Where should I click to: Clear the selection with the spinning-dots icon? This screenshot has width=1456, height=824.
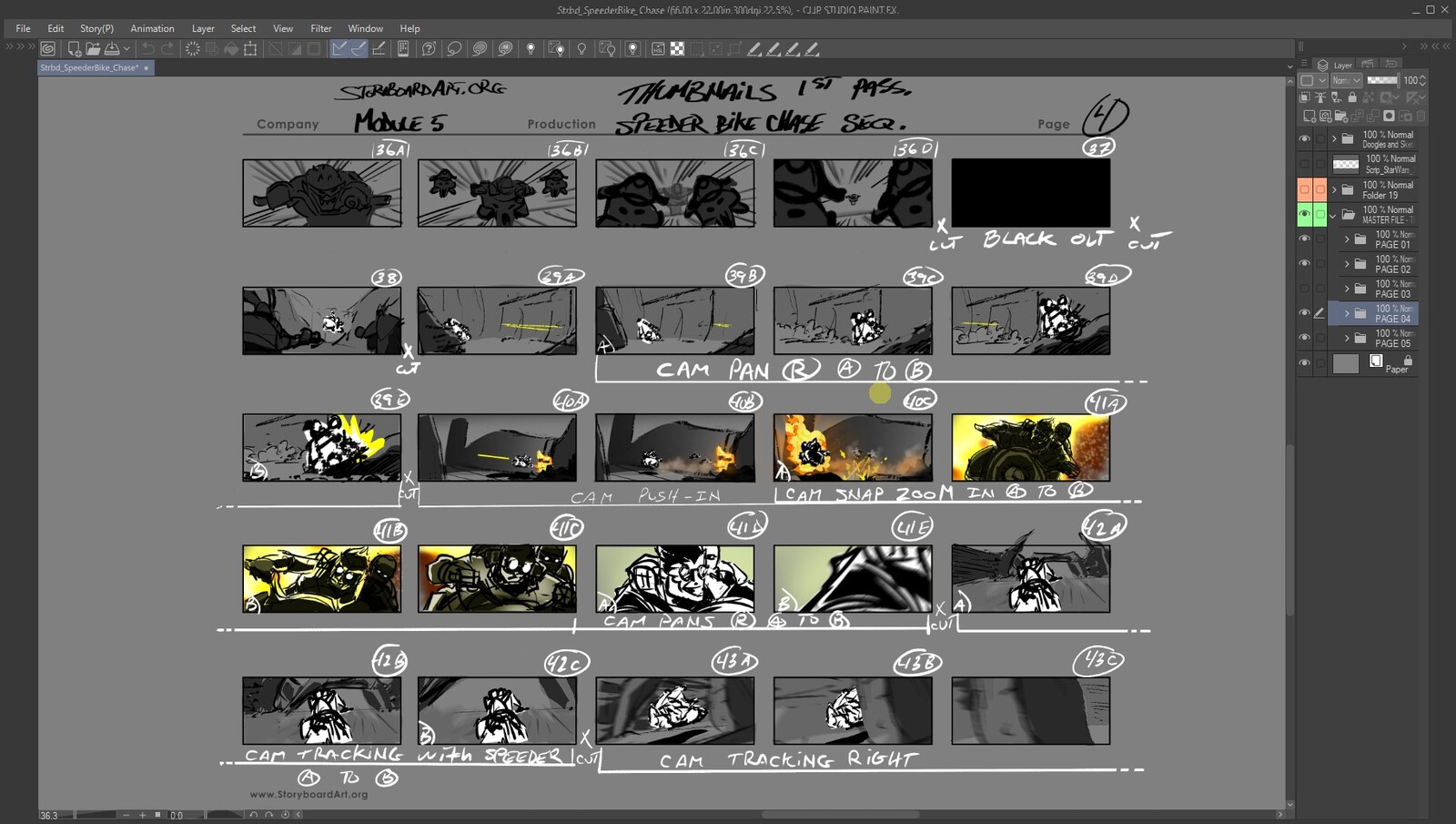pyautogui.click(x=193, y=49)
